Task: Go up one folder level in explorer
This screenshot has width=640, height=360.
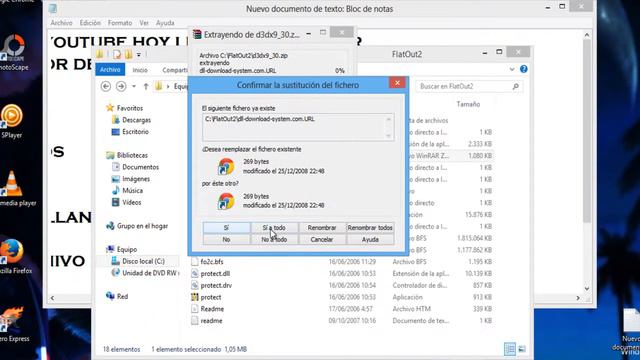Action: [146, 86]
